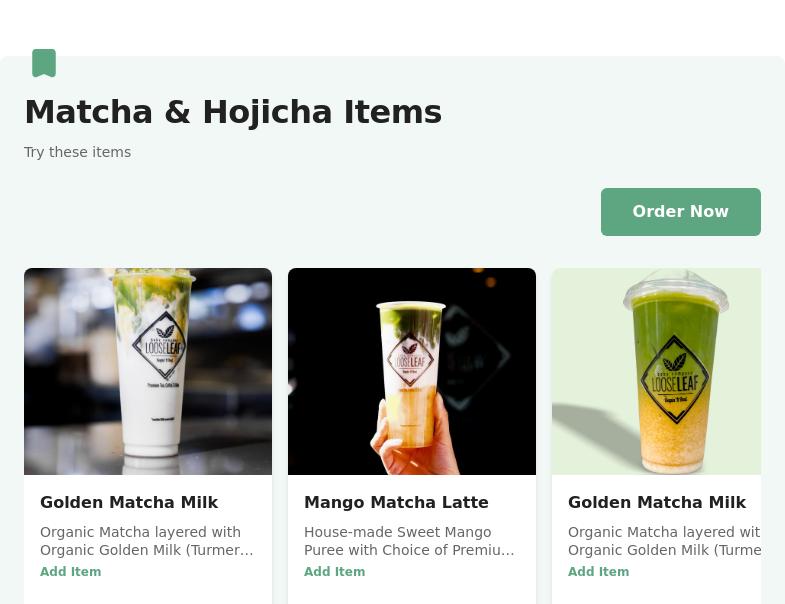Select the first Golden Matcha Milk title
The height and width of the screenshot is (604, 785).
pos(129,502)
